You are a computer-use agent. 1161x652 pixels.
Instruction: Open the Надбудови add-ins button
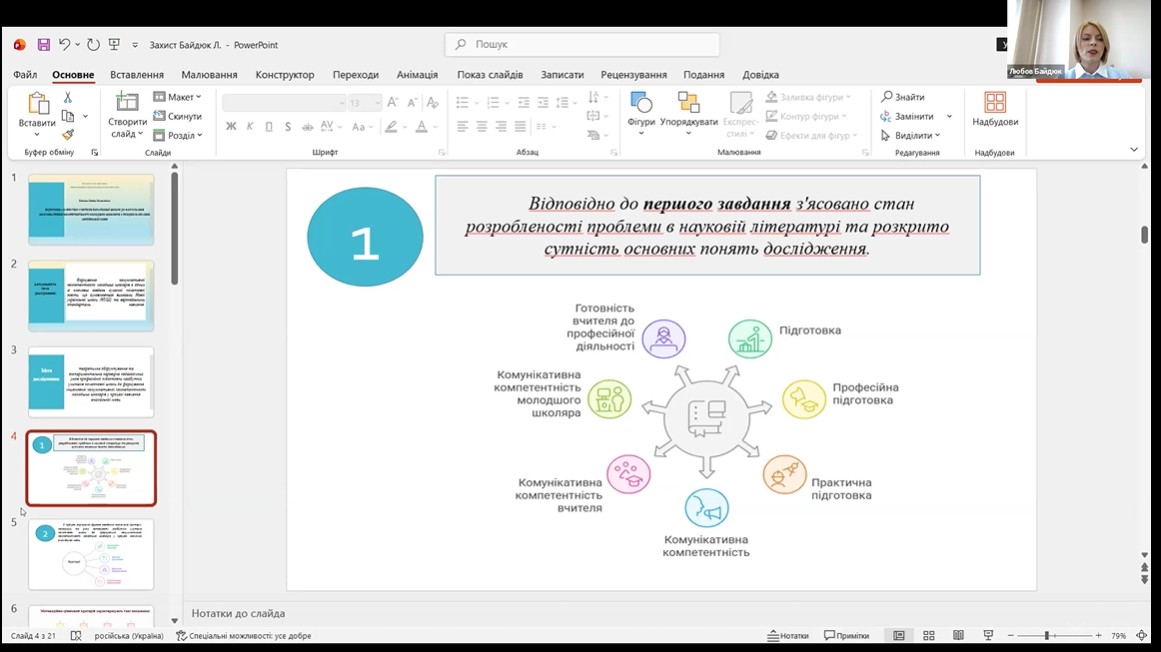tap(995, 110)
